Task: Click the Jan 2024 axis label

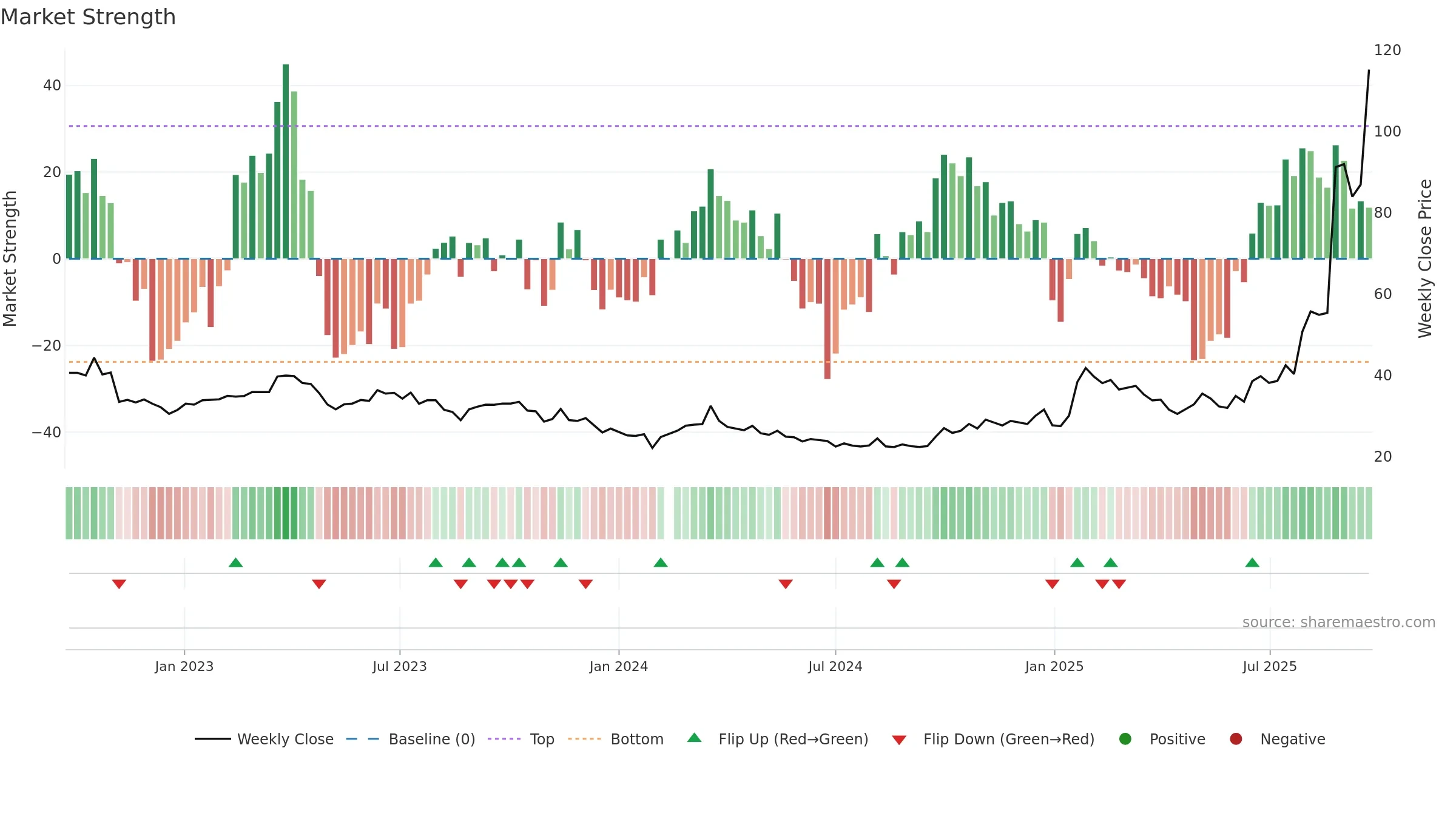Action: (619, 666)
